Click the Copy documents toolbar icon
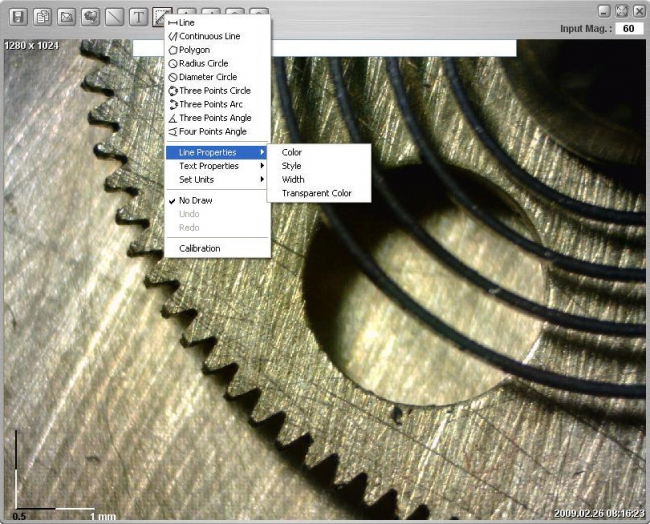 (x=42, y=16)
